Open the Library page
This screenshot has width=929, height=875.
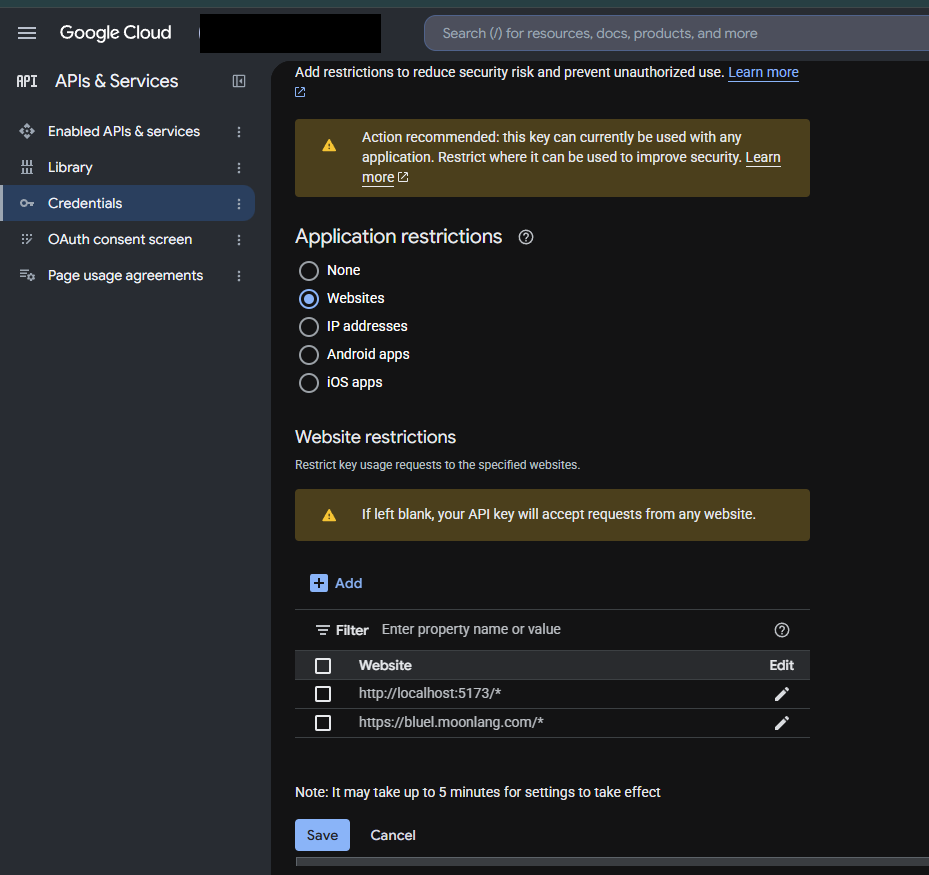[x=70, y=168]
